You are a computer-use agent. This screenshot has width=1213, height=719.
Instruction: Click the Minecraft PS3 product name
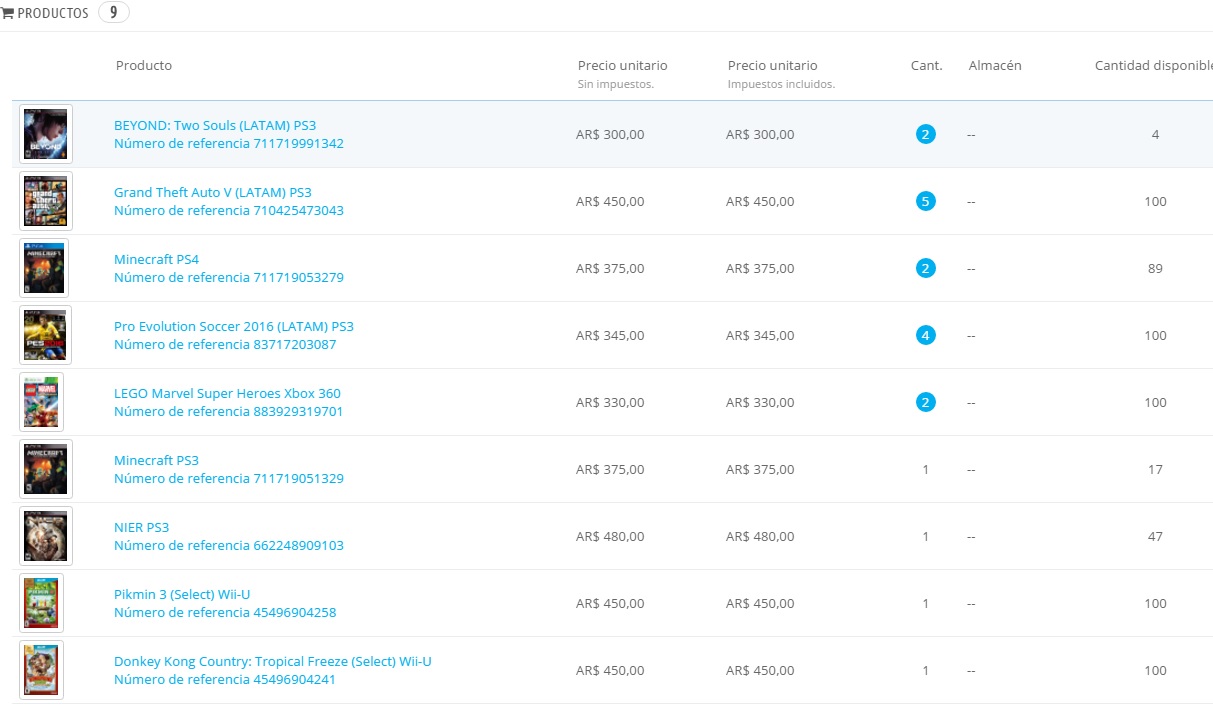(156, 460)
